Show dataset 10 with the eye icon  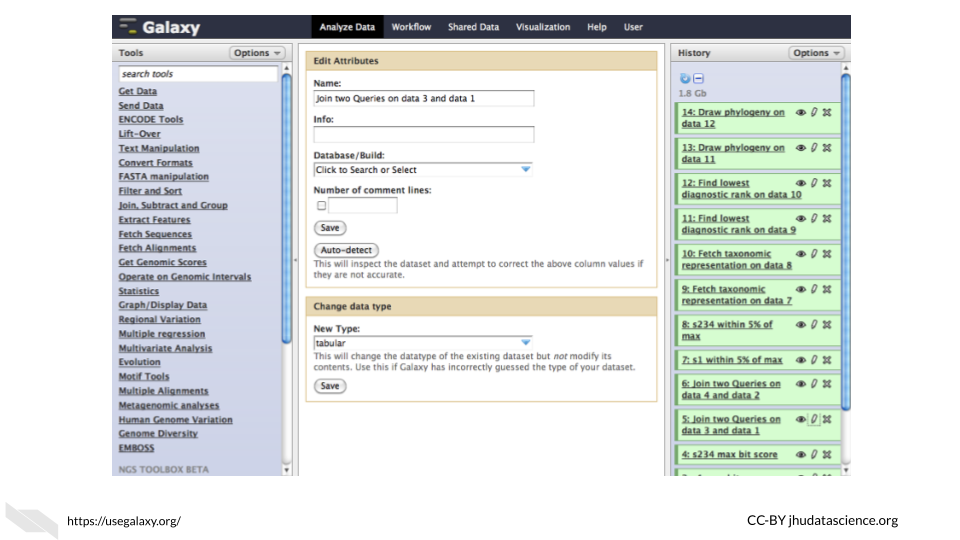(800, 254)
